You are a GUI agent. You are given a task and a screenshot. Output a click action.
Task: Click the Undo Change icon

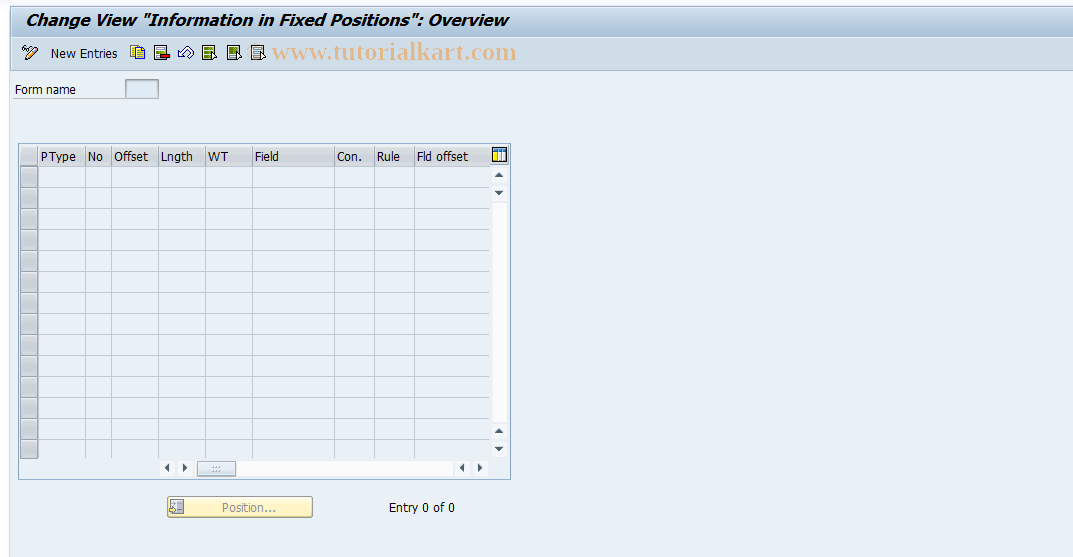[185, 53]
